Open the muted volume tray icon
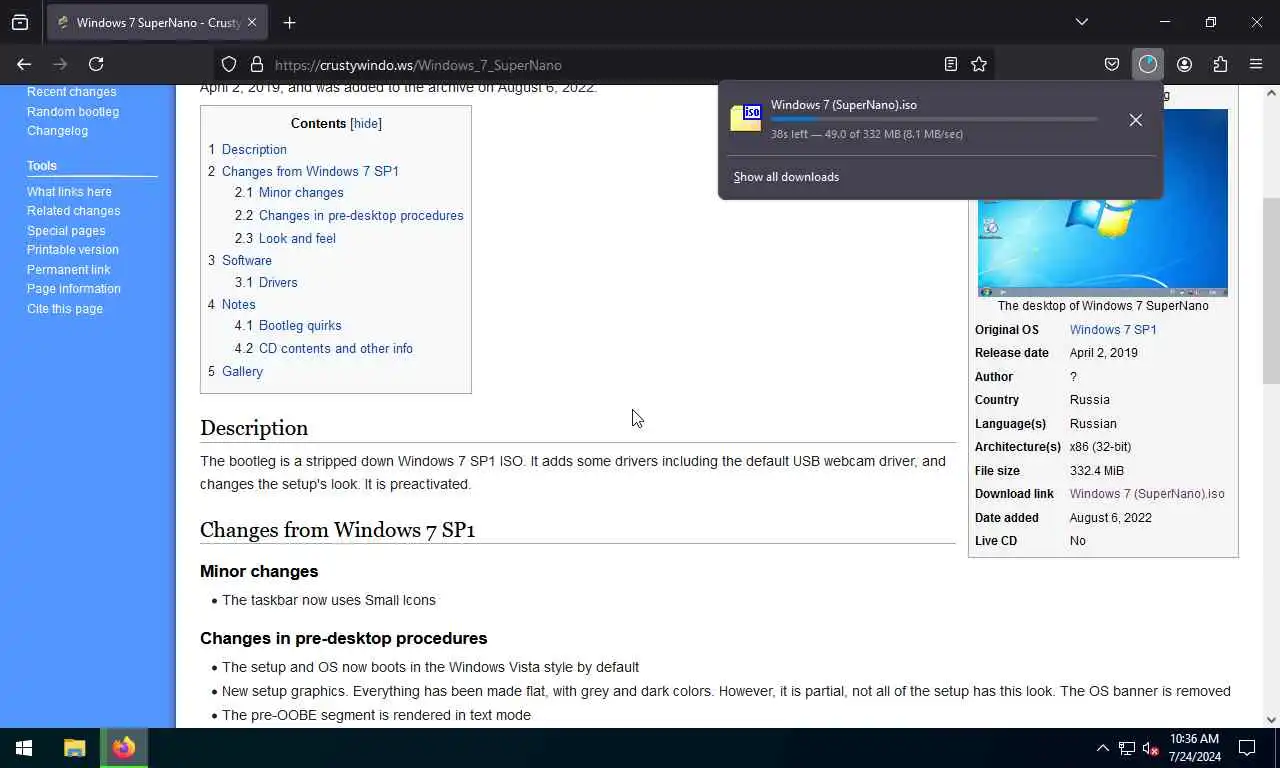 tap(1151, 748)
